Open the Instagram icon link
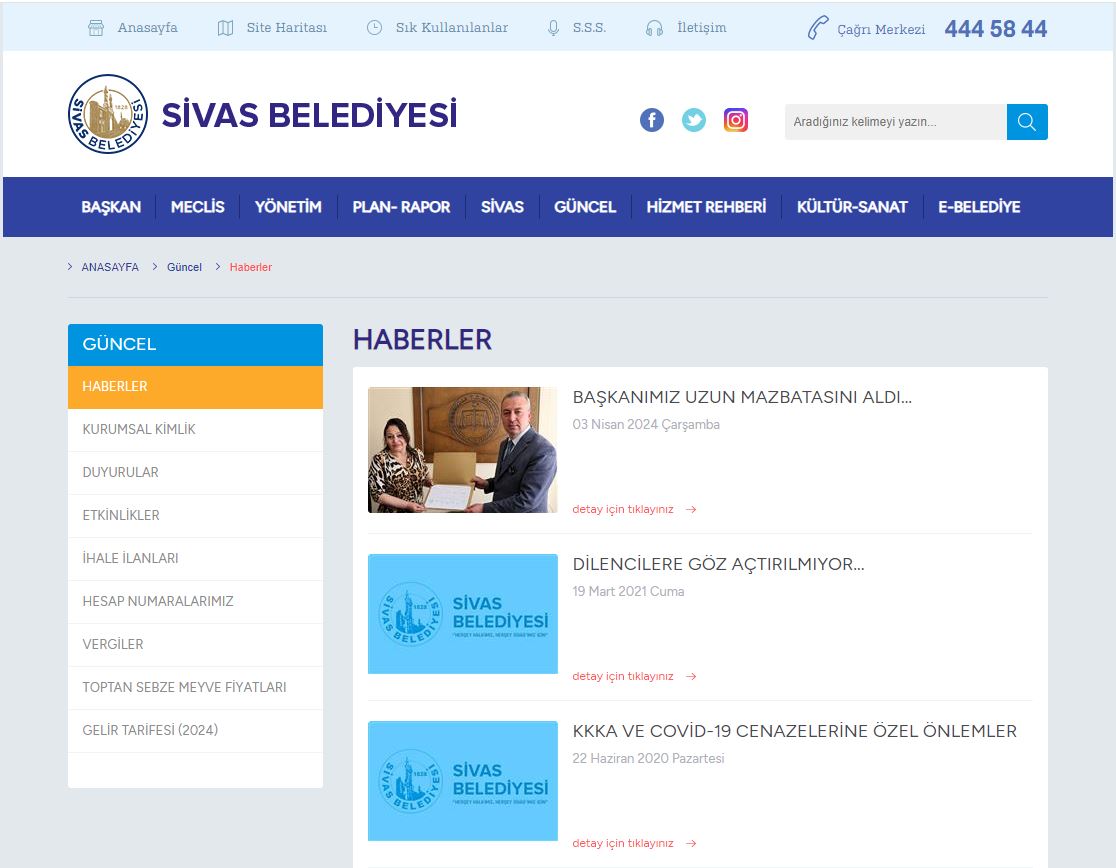The height and width of the screenshot is (868, 1116). [x=736, y=121]
